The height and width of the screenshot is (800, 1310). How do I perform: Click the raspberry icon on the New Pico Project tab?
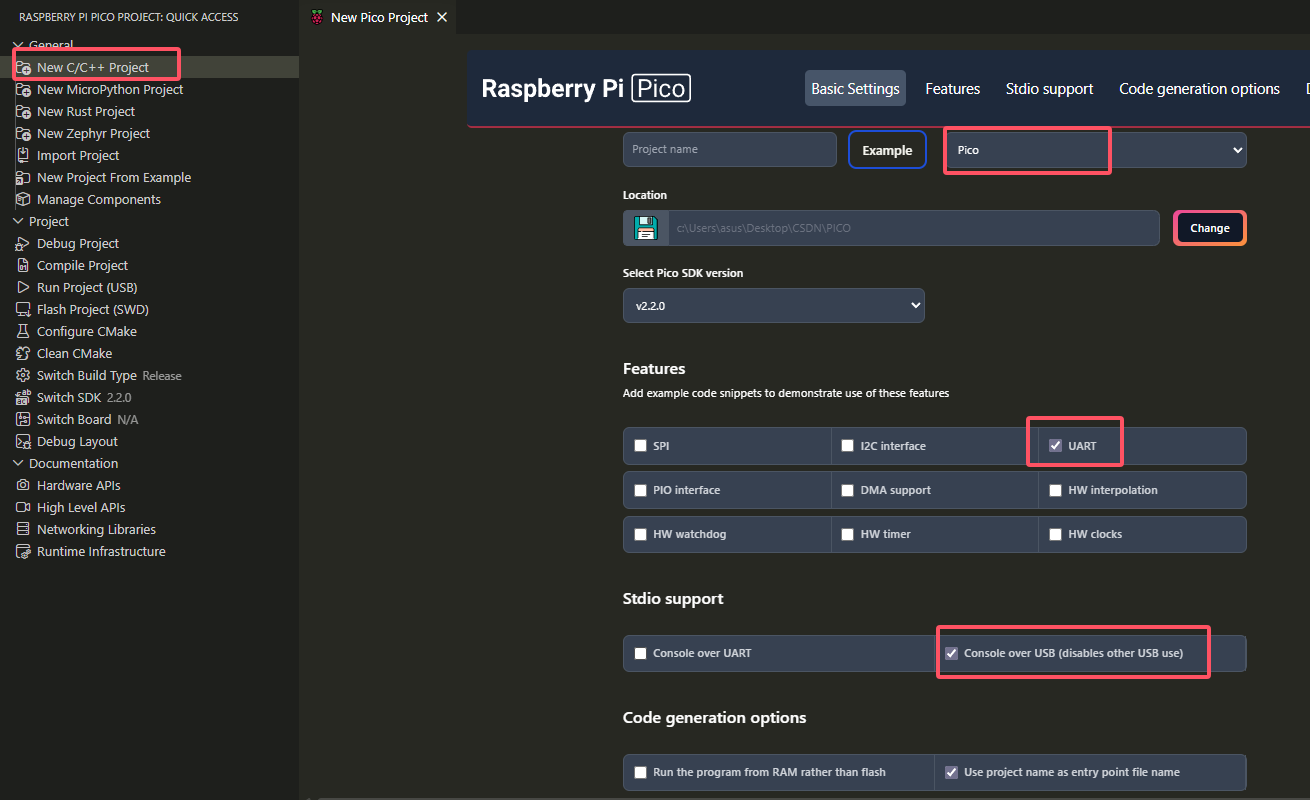(317, 17)
